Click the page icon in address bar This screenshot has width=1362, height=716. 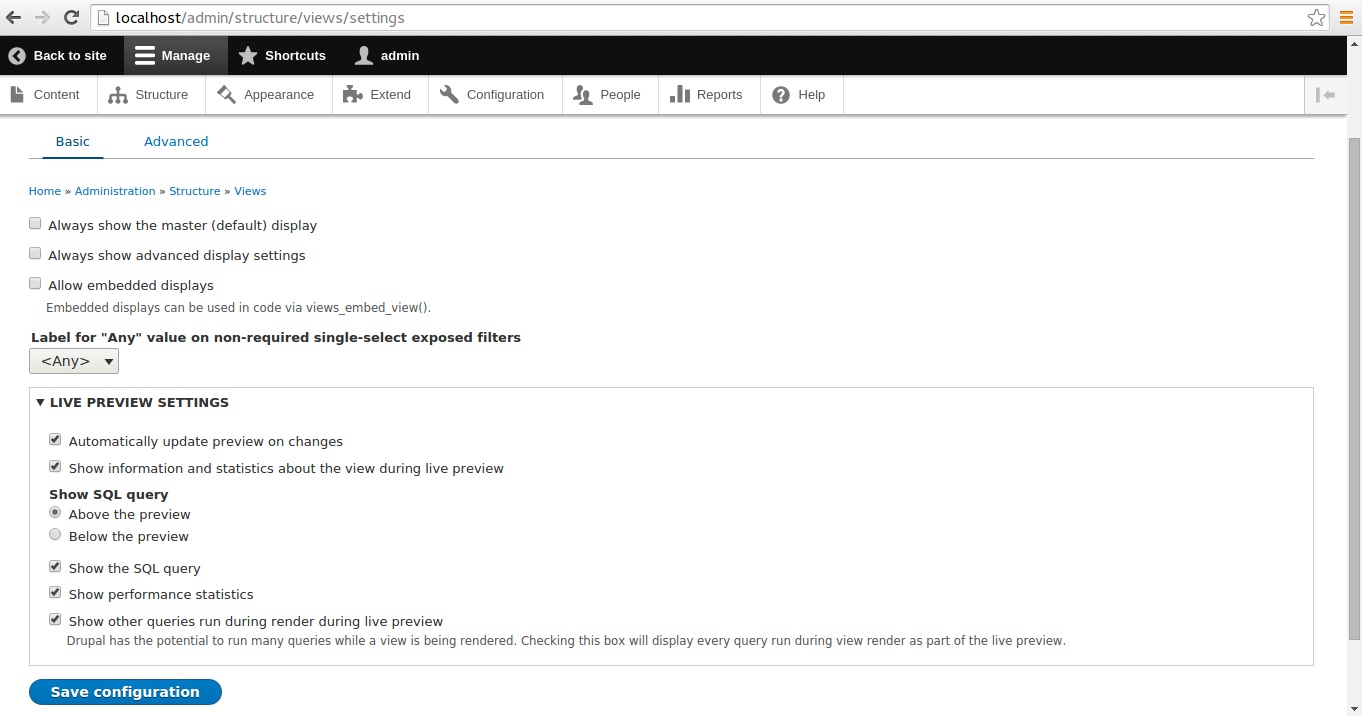tap(104, 17)
